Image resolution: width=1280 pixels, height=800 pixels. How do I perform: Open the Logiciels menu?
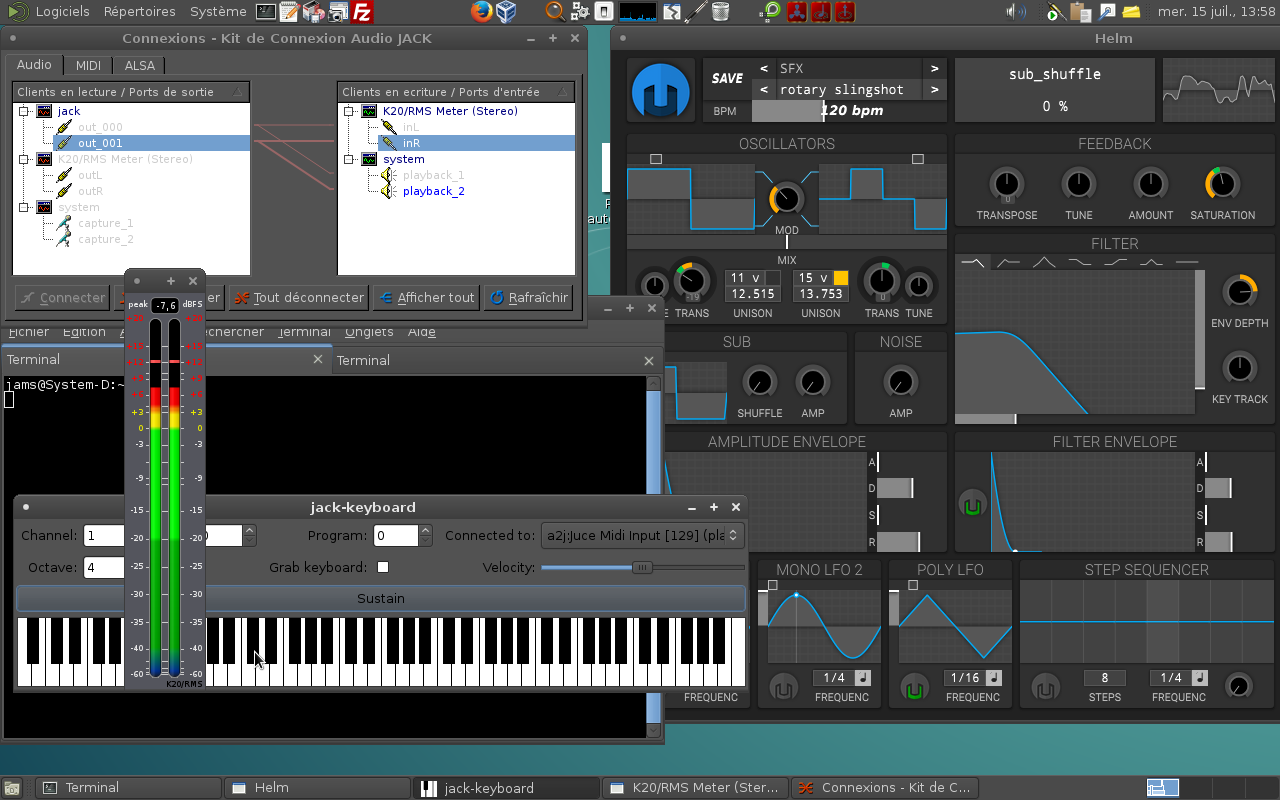(x=62, y=12)
